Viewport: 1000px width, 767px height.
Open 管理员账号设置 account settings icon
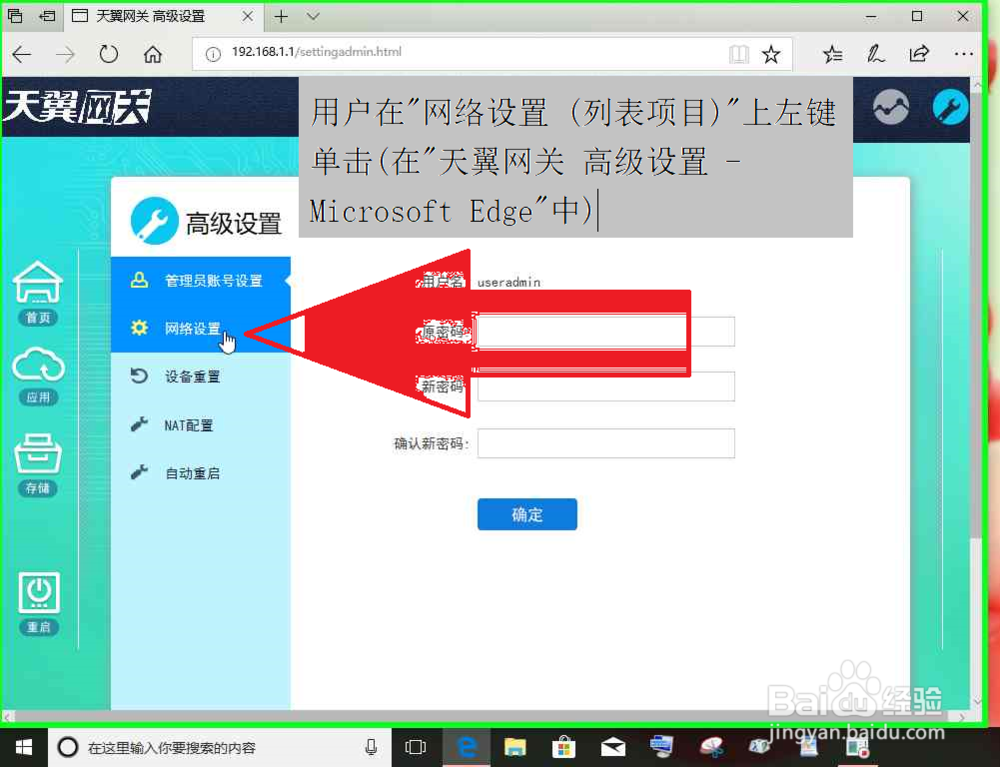pos(140,279)
